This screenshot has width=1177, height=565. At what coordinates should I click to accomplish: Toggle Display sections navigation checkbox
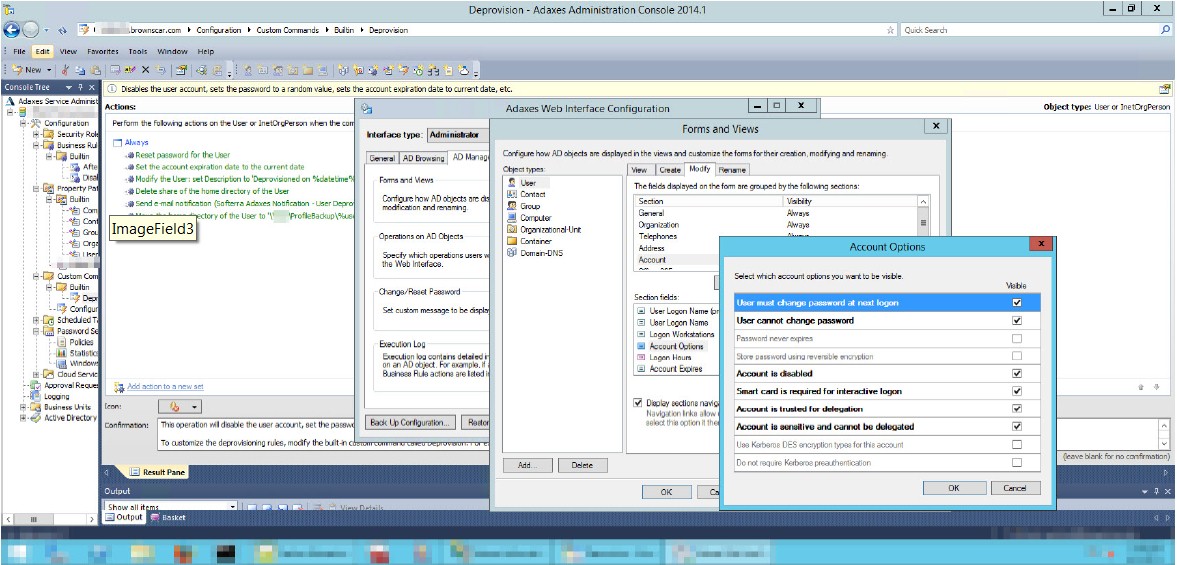pyautogui.click(x=638, y=403)
